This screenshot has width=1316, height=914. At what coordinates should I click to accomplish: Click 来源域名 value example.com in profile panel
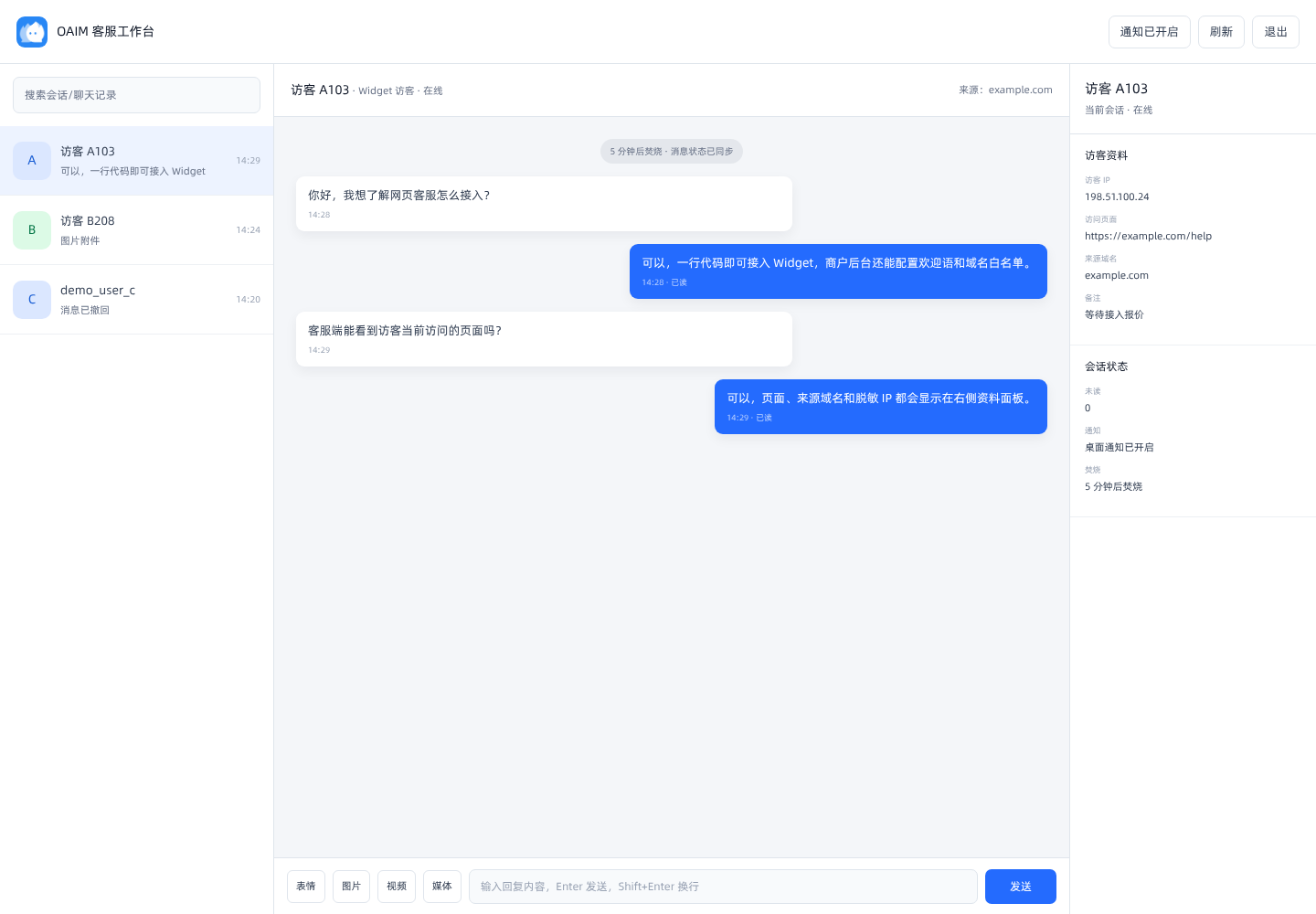[1117, 275]
